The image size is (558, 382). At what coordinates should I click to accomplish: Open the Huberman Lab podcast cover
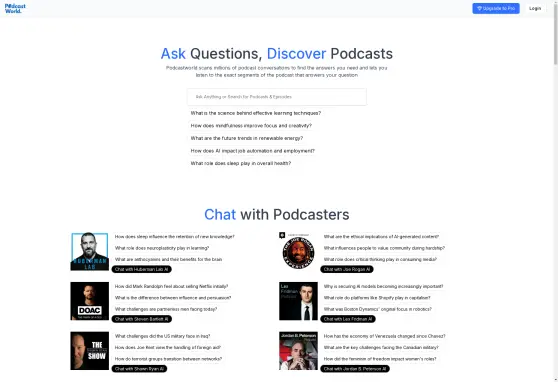click(90, 251)
